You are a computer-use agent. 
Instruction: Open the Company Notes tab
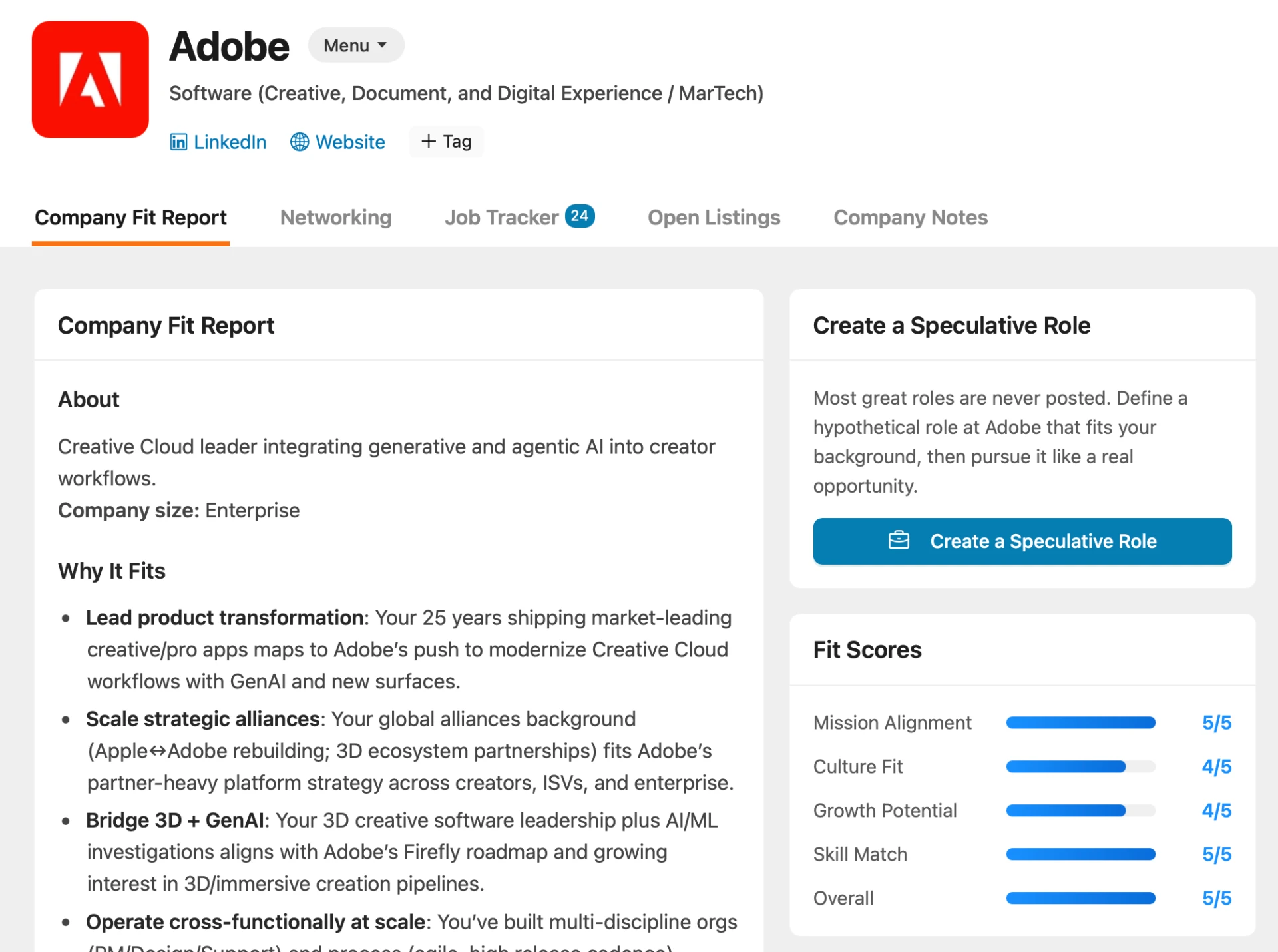[911, 218]
